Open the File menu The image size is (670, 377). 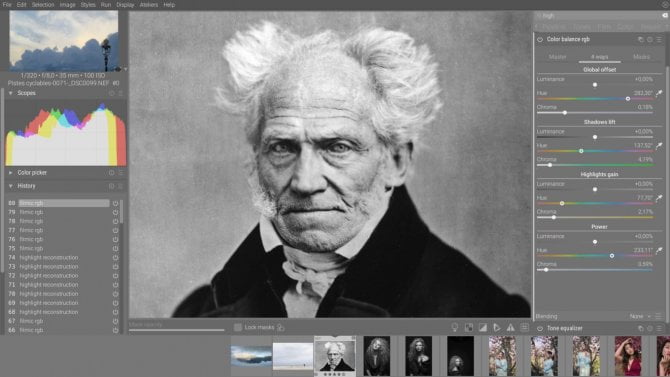click(7, 5)
